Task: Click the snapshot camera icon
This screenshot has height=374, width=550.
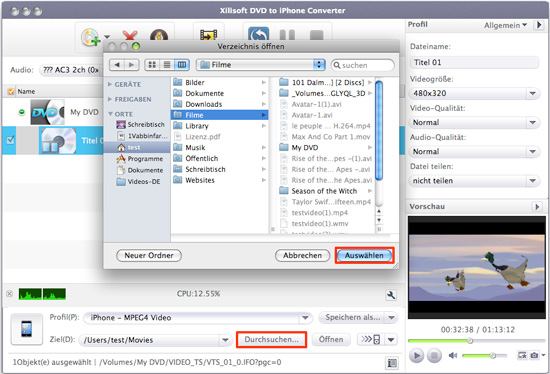Action: 534,355
